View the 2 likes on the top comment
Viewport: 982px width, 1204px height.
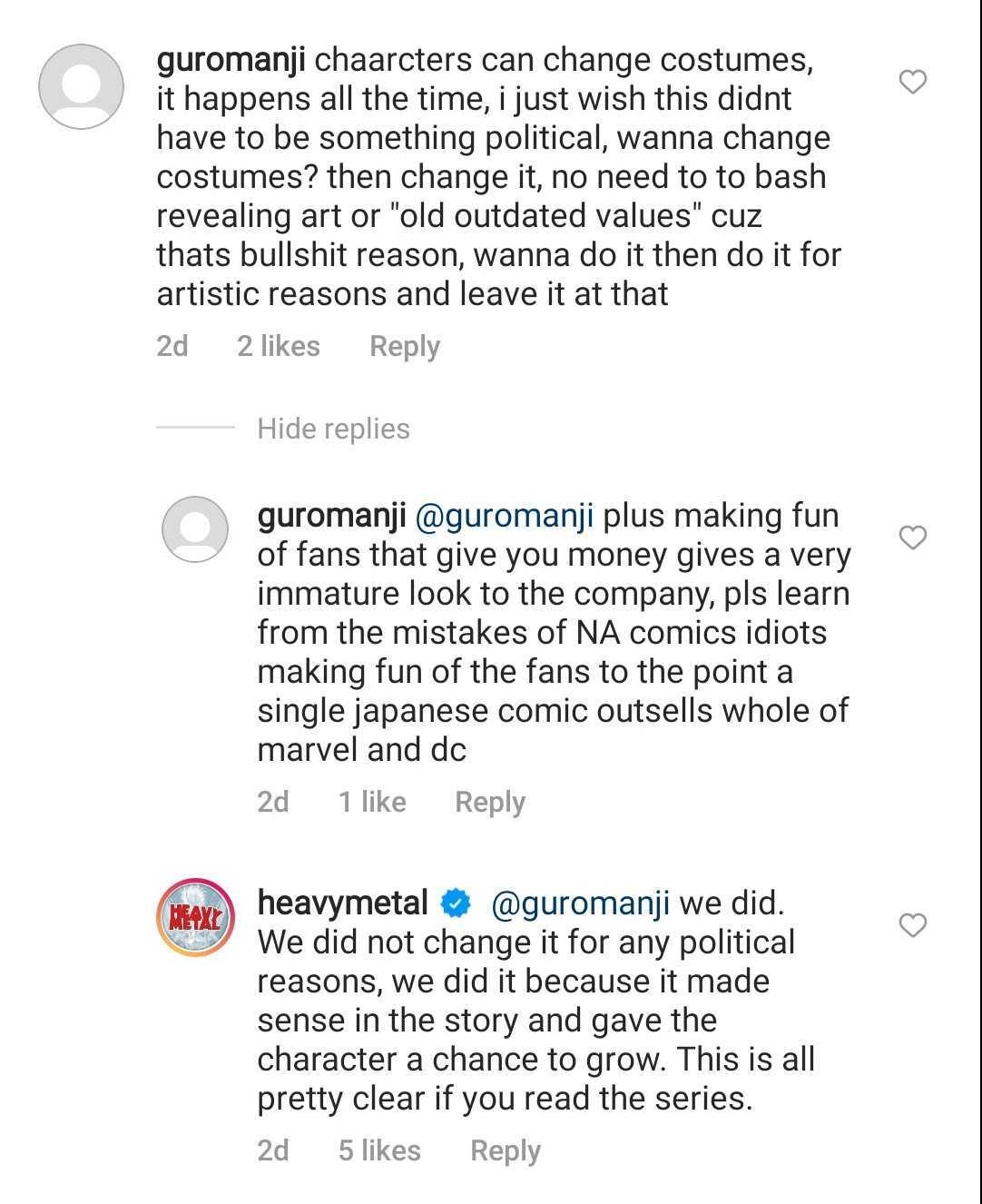pyautogui.click(x=278, y=346)
